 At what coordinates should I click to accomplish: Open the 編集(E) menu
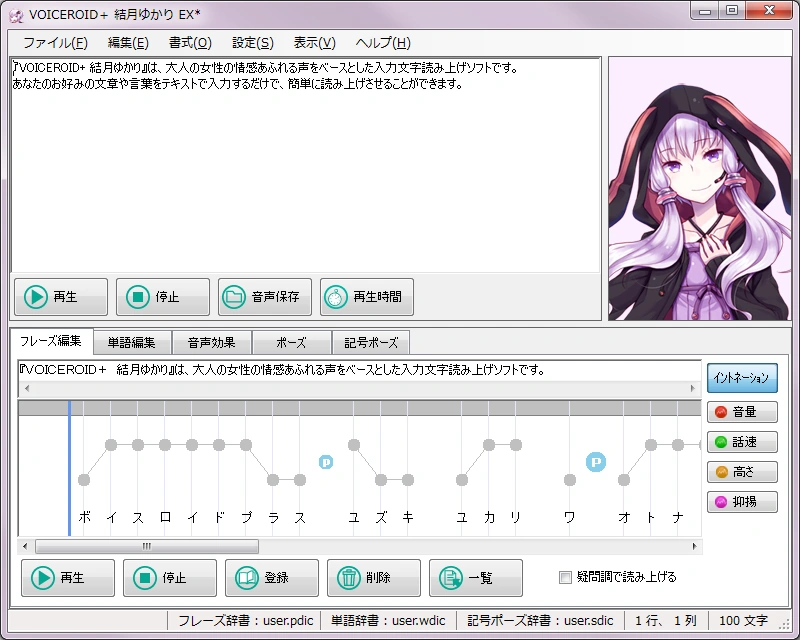pyautogui.click(x=128, y=43)
